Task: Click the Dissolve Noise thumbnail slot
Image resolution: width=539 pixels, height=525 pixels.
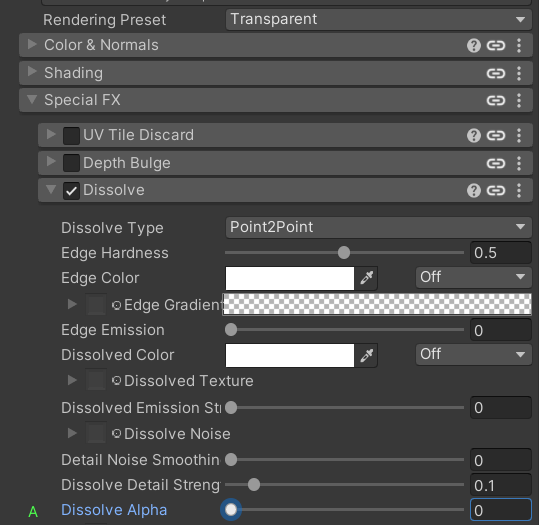Action: 96,433
